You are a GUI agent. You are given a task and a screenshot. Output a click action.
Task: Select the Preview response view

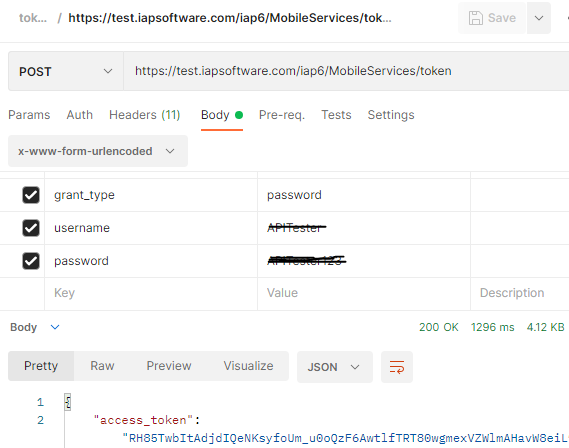point(169,366)
